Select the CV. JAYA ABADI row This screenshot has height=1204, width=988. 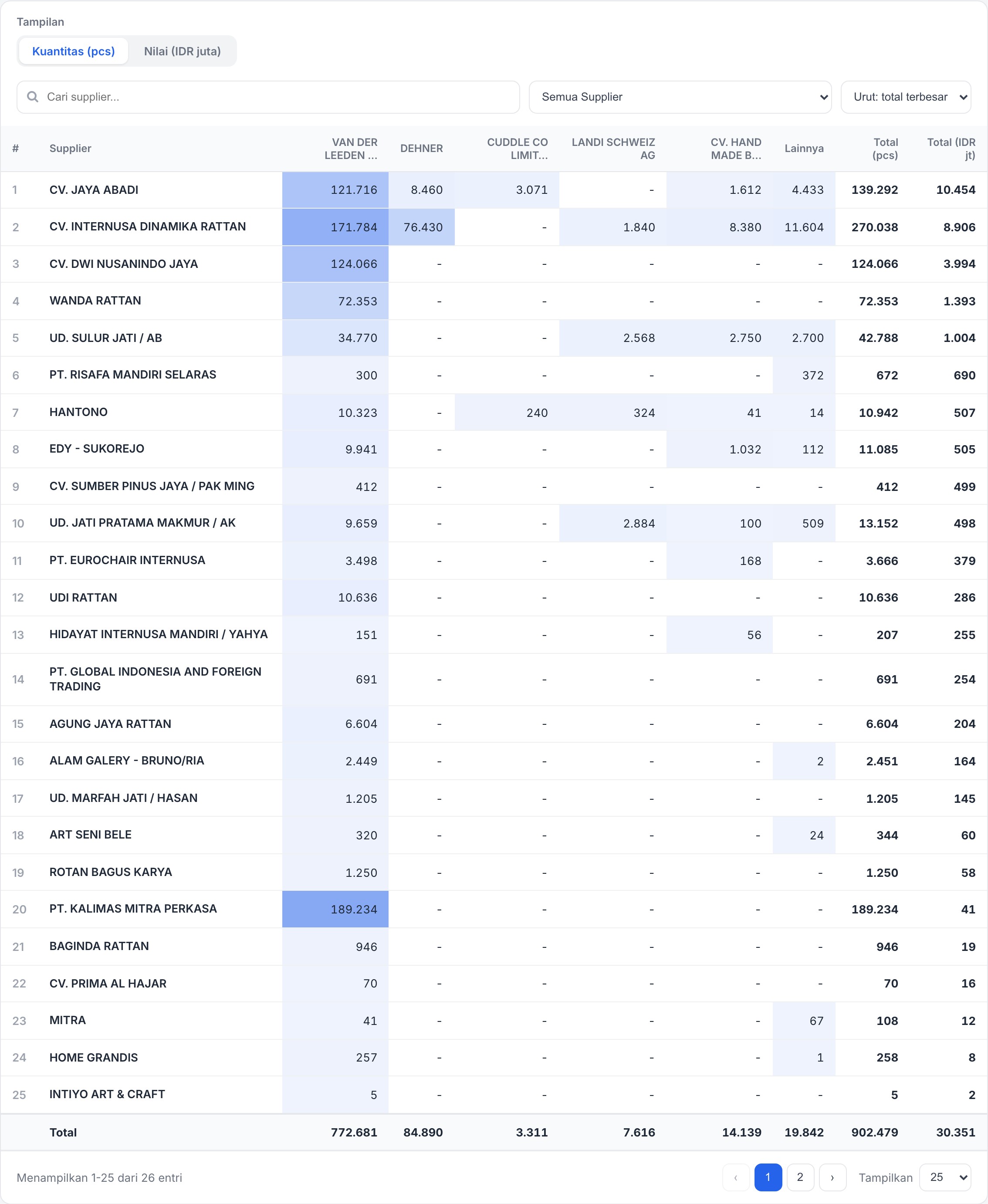494,190
